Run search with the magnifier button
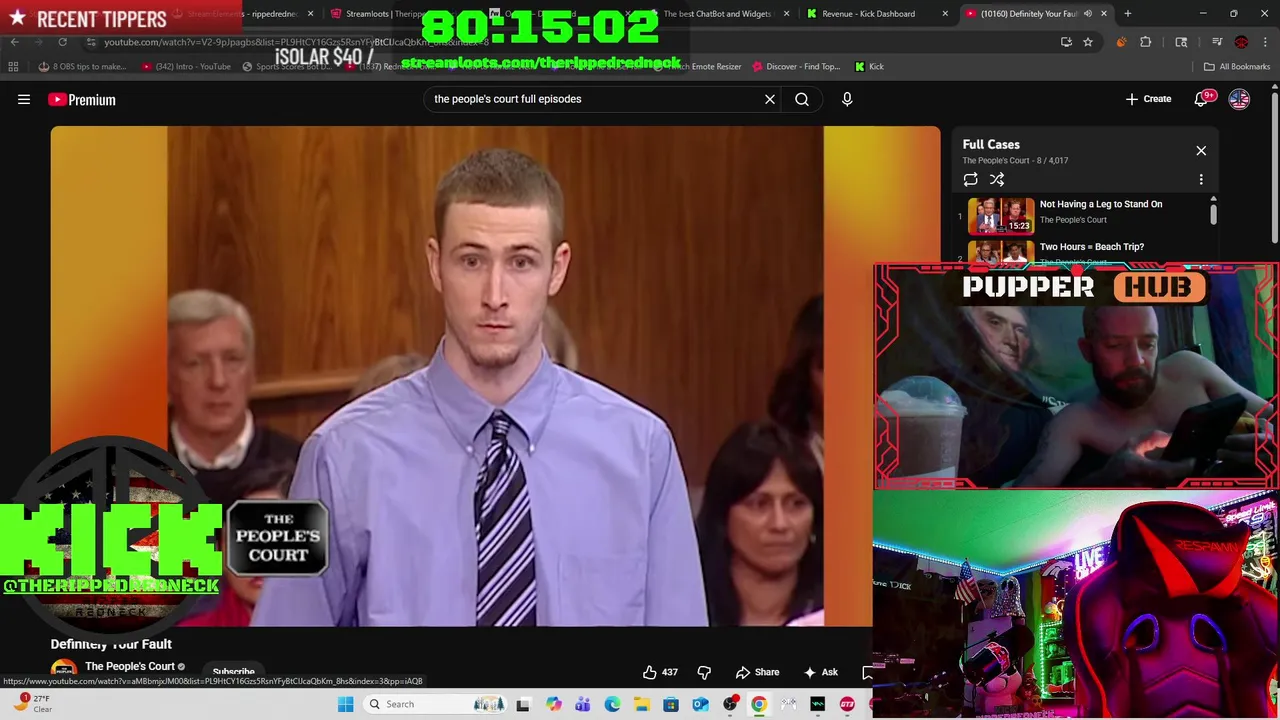This screenshot has height=720, width=1280. [x=802, y=99]
